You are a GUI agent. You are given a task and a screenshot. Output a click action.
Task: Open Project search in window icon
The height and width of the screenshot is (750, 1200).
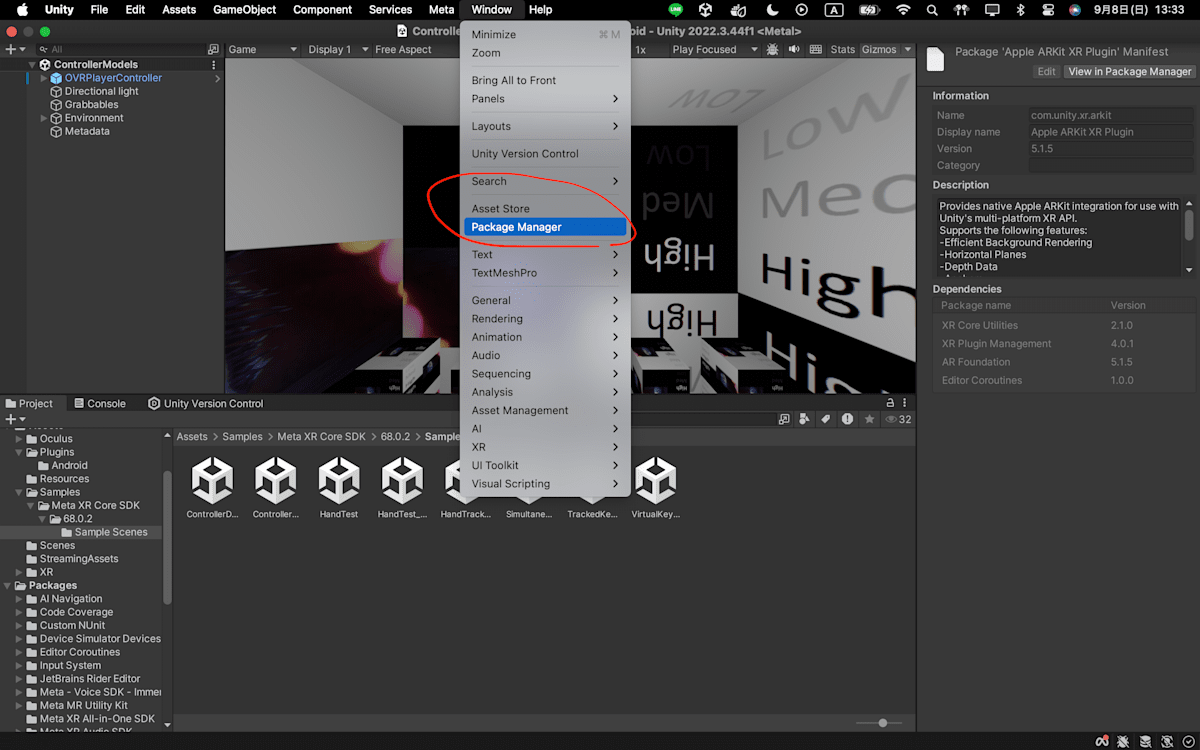click(x=785, y=420)
